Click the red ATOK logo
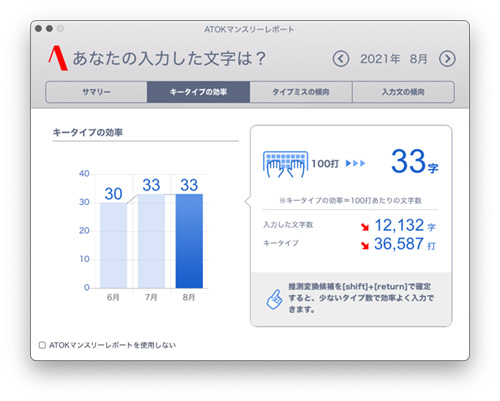This screenshot has height=401, width=500. [58, 58]
